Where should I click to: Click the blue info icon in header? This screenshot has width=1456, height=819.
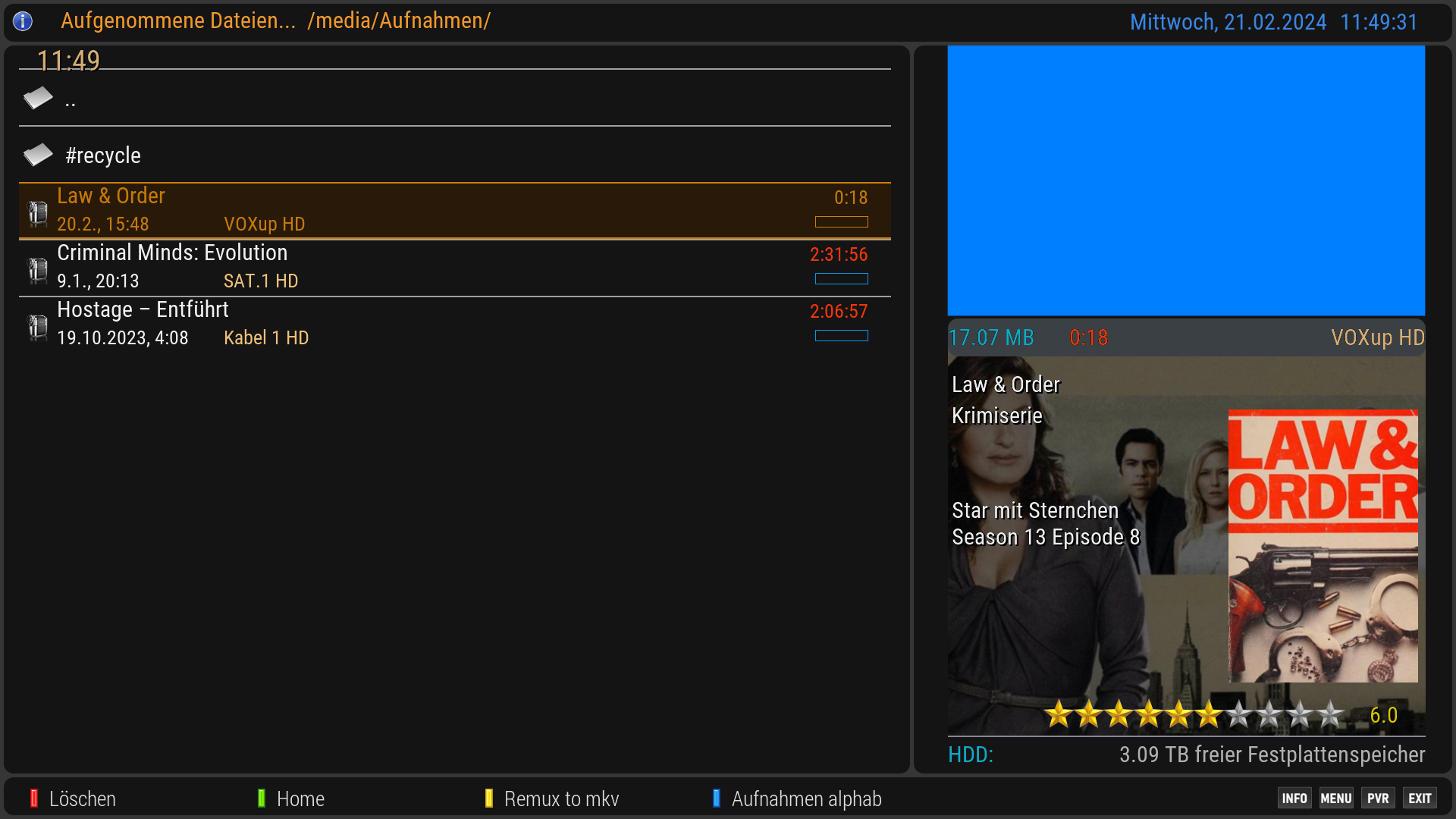click(23, 21)
